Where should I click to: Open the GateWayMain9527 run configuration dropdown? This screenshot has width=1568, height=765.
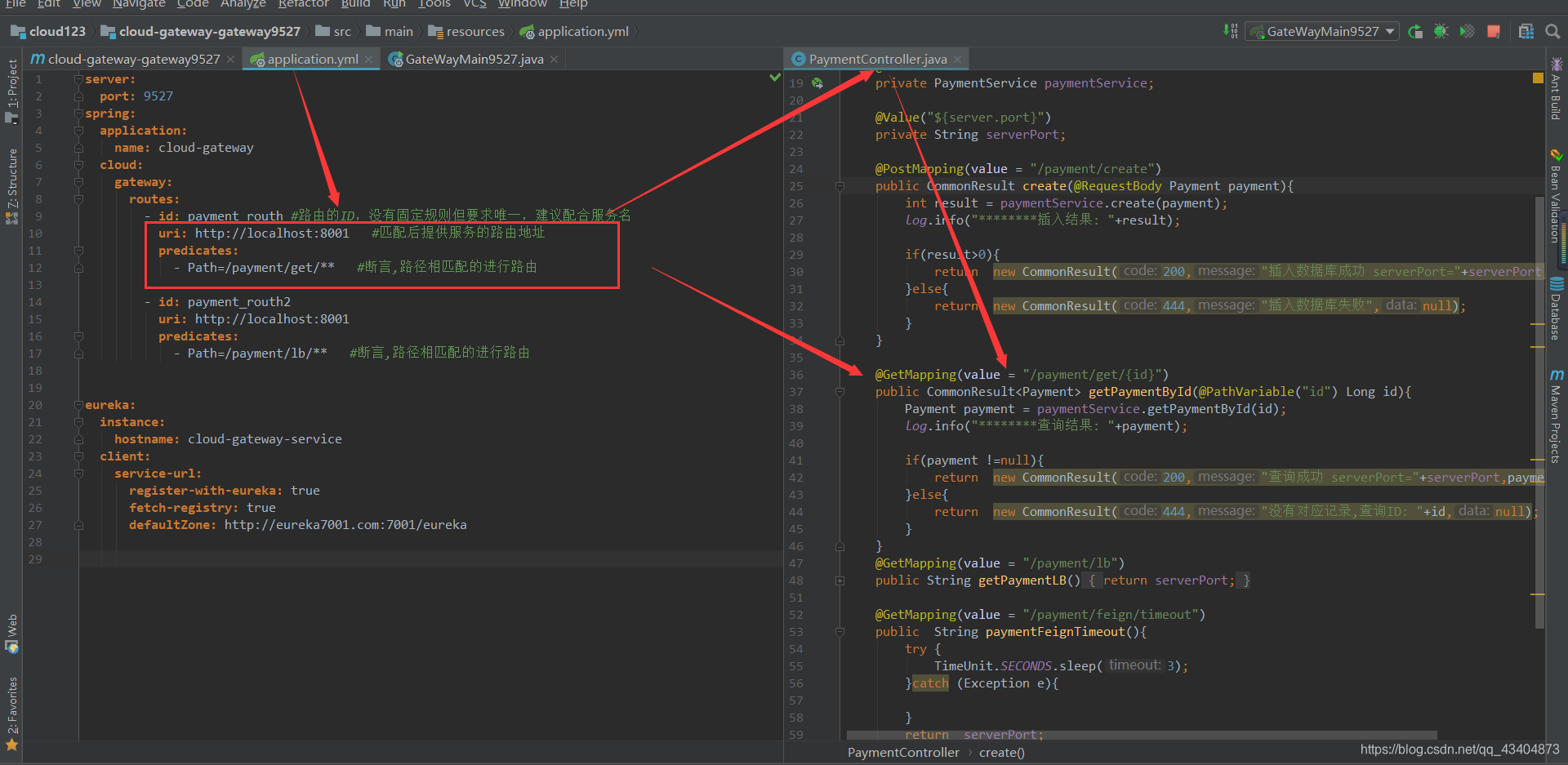[1322, 31]
